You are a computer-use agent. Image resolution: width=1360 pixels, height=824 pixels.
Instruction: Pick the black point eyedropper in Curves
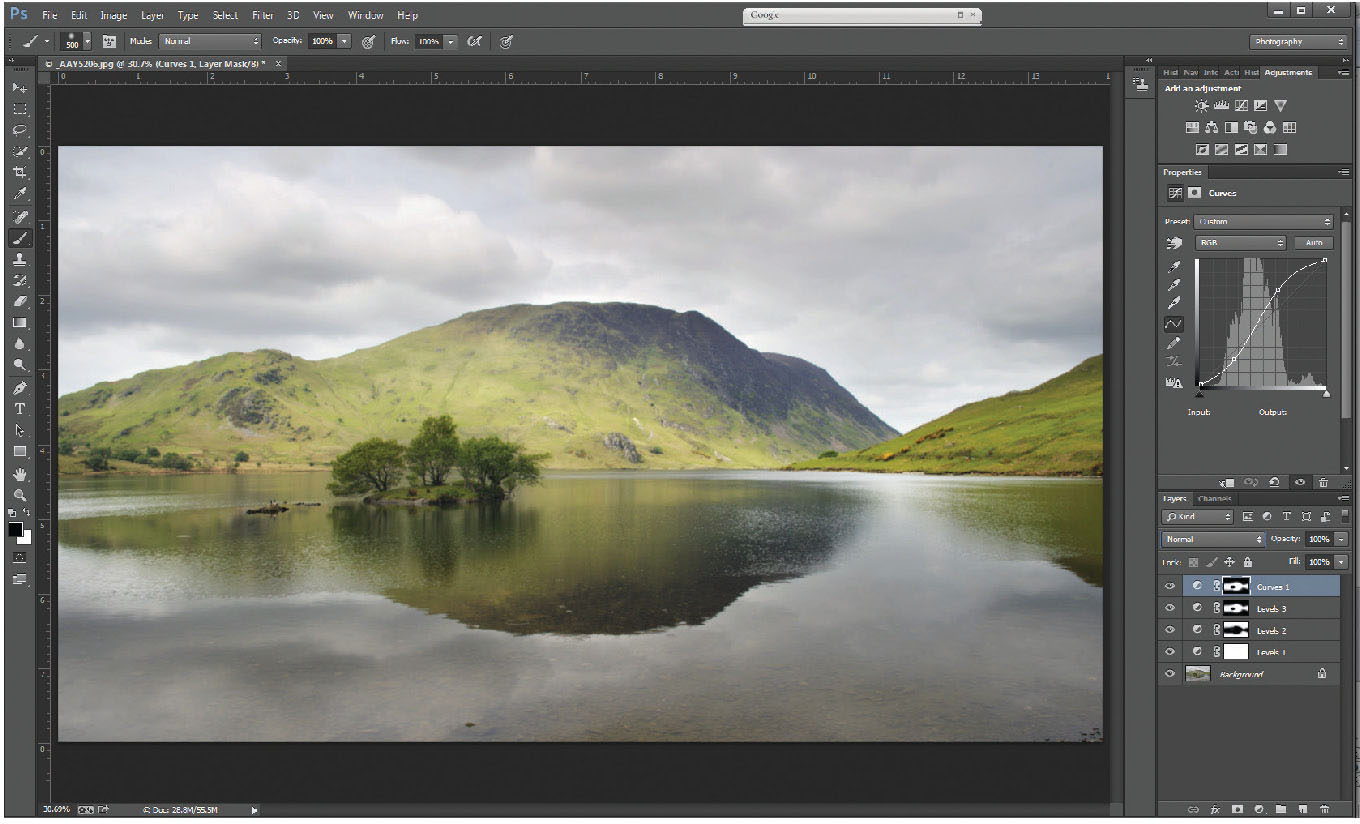(x=1175, y=267)
